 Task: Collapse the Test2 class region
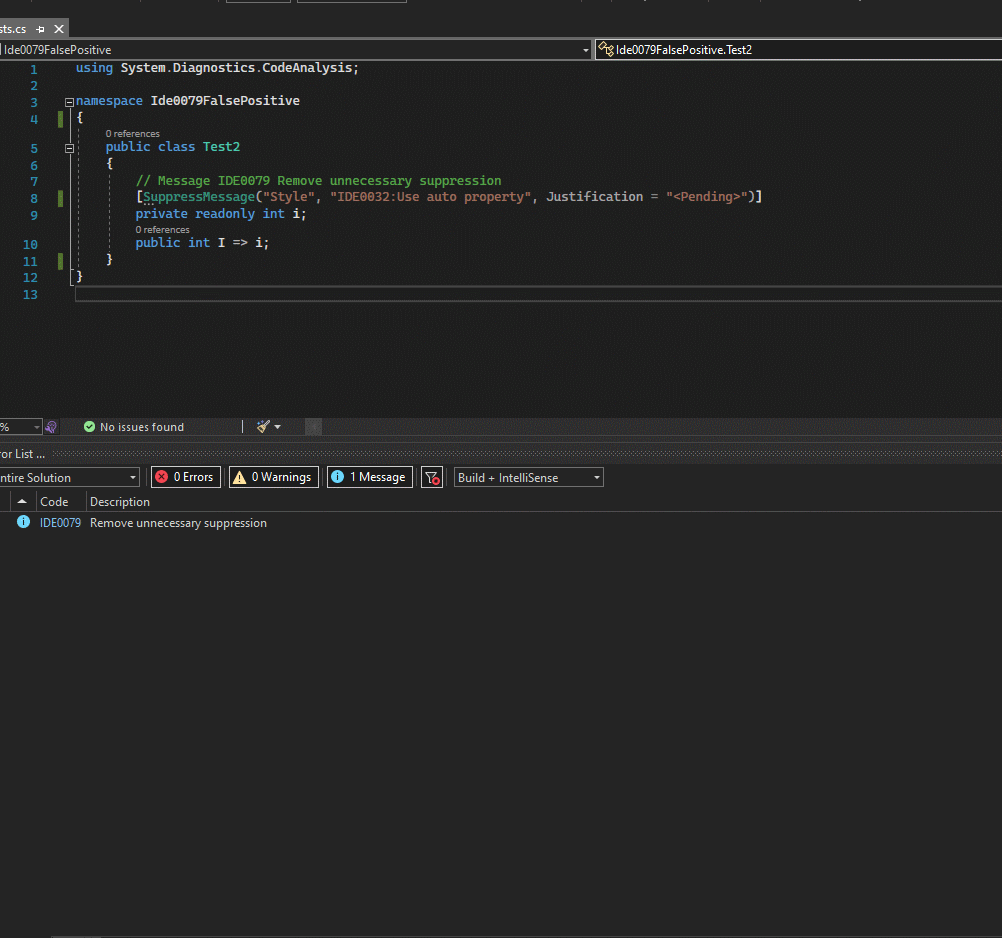click(68, 147)
